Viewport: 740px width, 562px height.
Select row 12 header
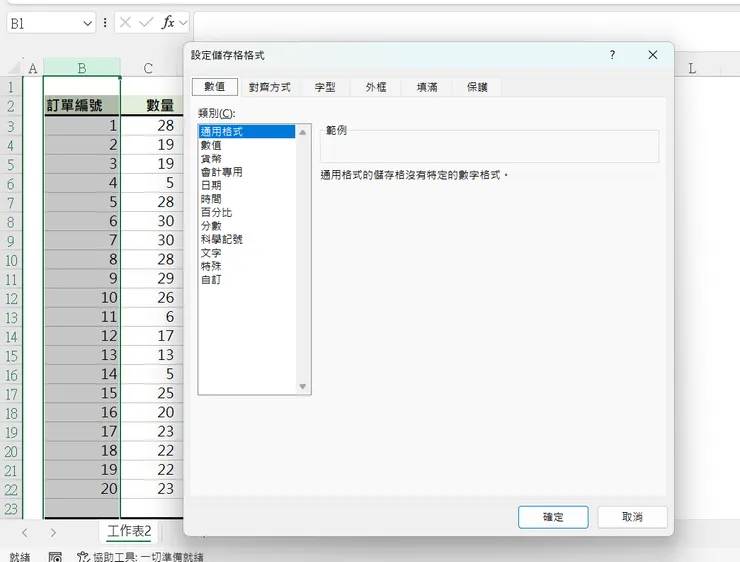click(10, 298)
